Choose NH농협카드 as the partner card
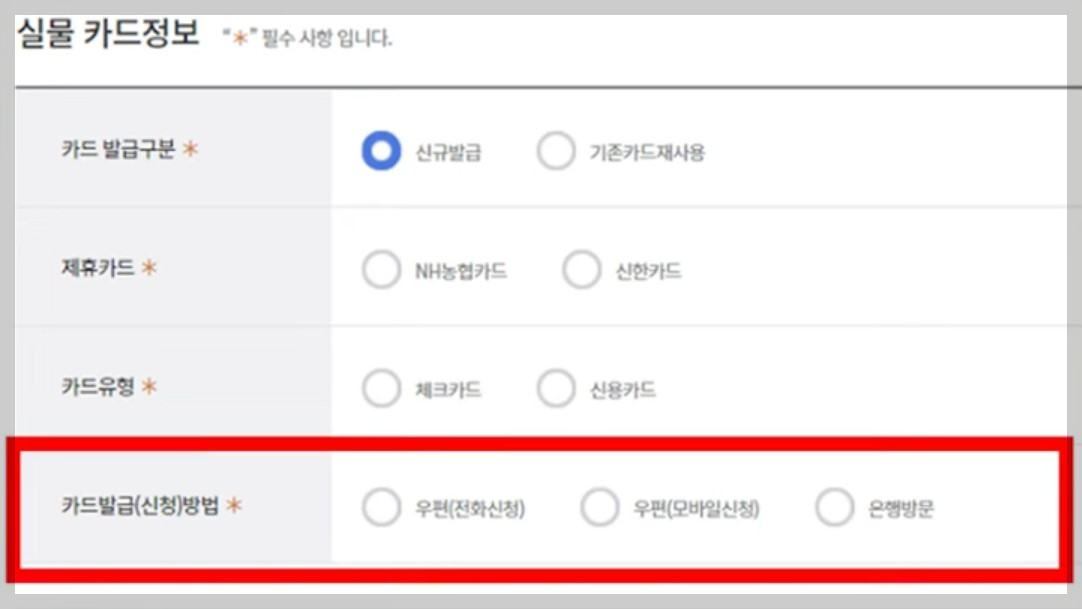The height and width of the screenshot is (609, 1082). 380,268
